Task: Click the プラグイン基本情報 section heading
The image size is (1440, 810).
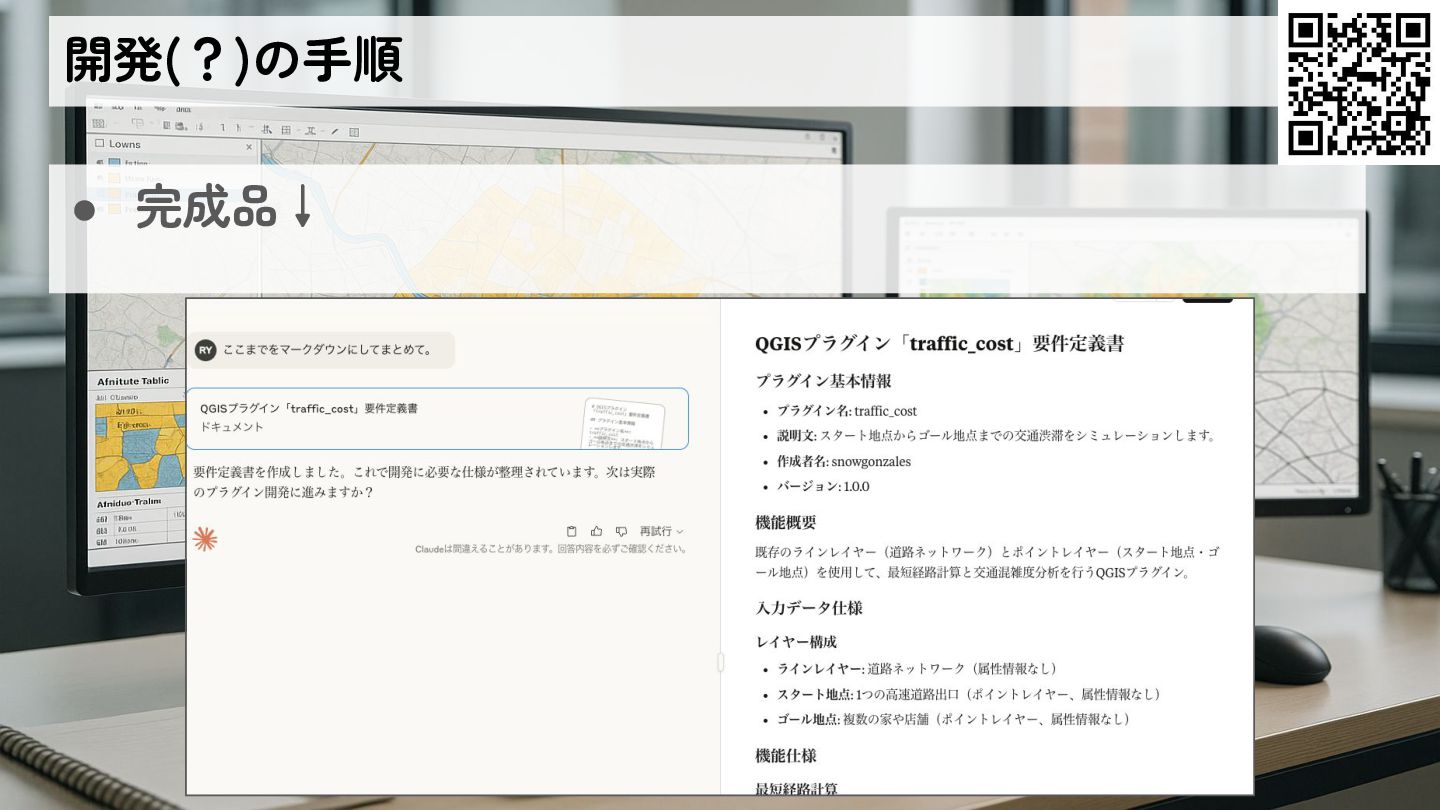Action: [x=822, y=381]
